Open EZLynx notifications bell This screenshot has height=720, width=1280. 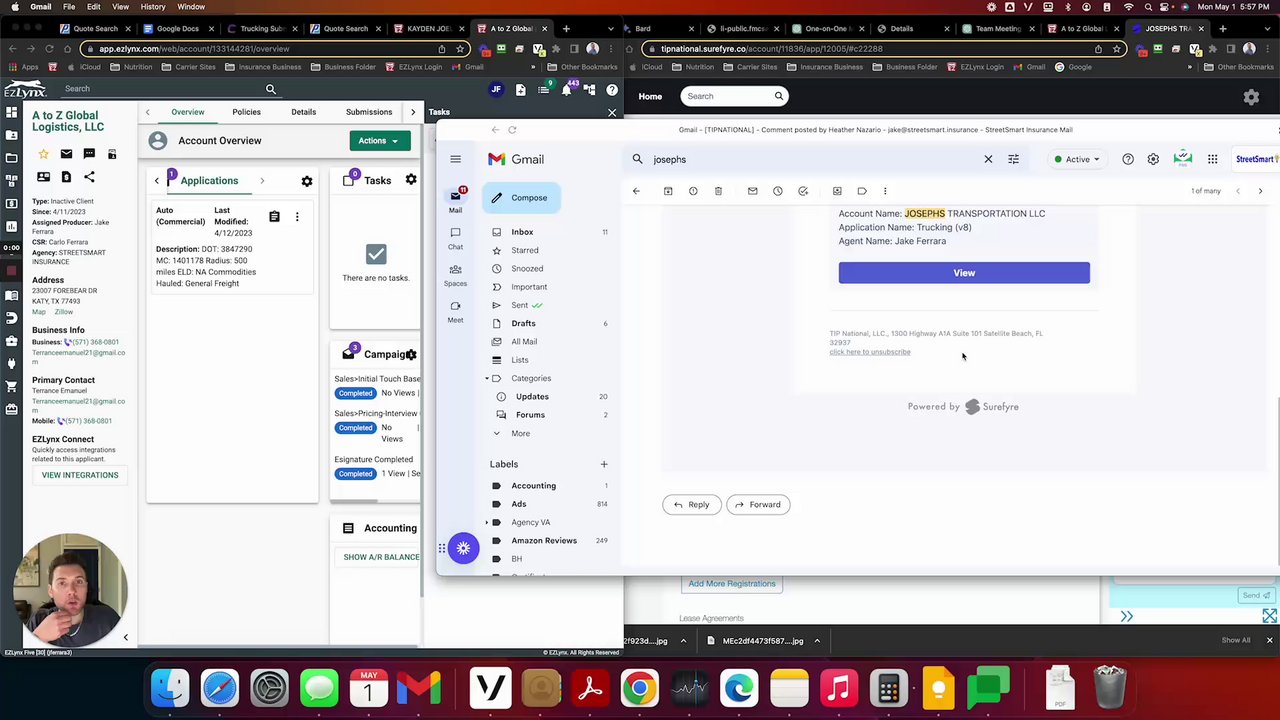point(566,90)
